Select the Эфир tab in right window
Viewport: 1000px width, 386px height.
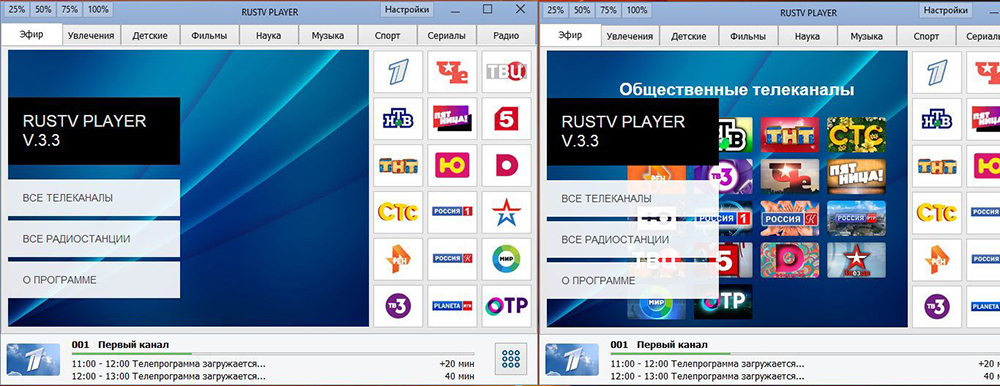[x=570, y=34]
